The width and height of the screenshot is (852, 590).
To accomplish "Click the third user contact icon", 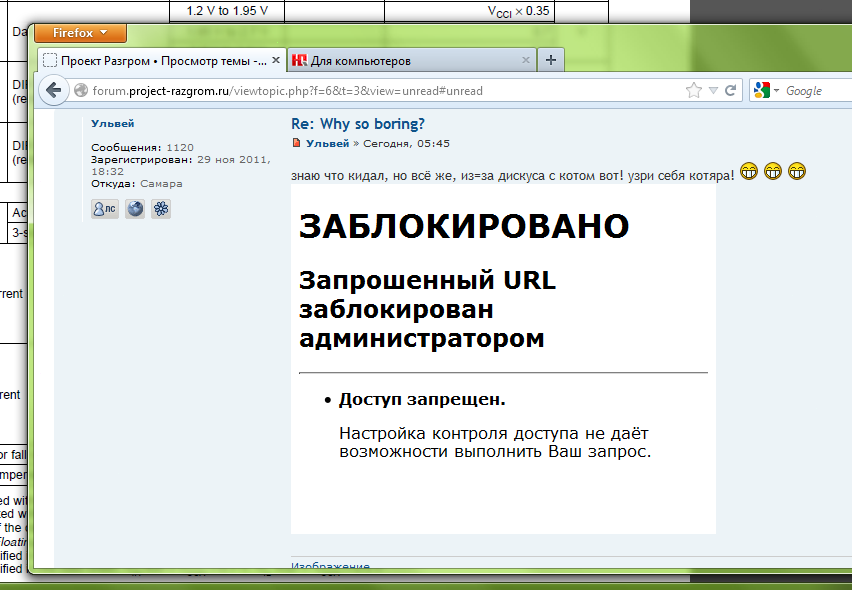I will pos(161,209).
